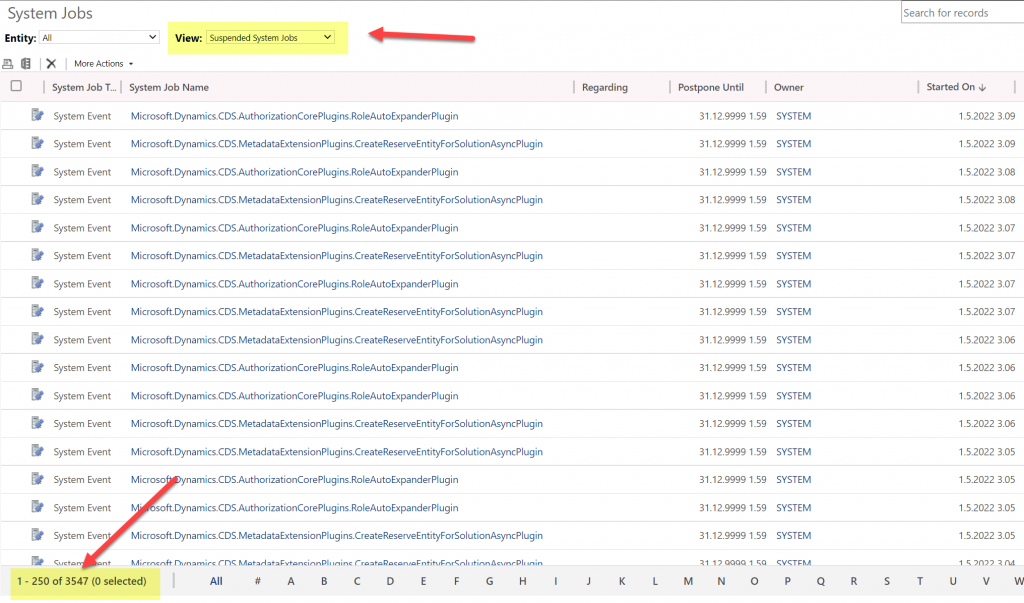Sort by the Regarding column header
Viewport: 1024px width, 603px height.
[x=605, y=87]
